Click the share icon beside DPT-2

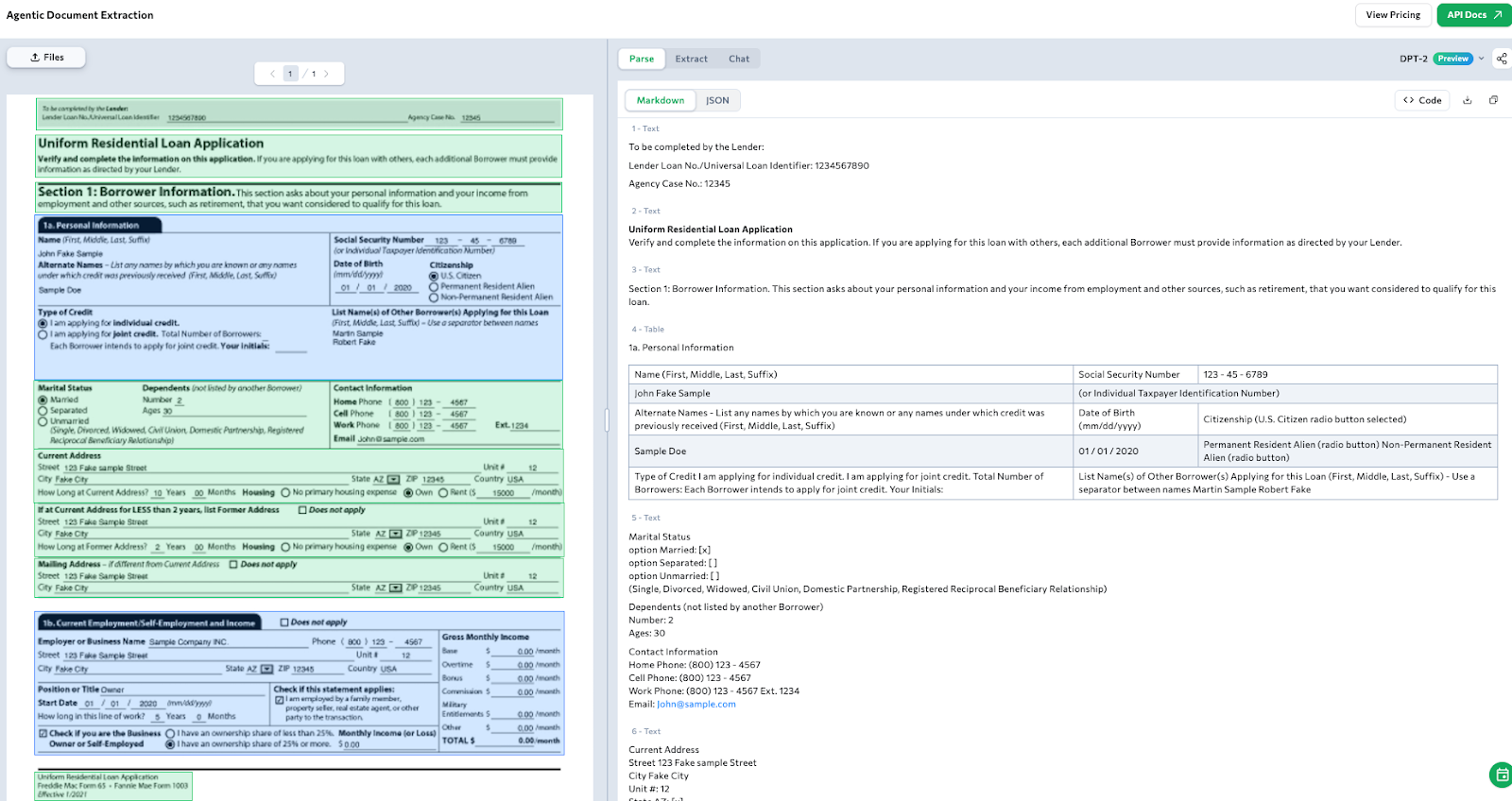(x=1502, y=59)
